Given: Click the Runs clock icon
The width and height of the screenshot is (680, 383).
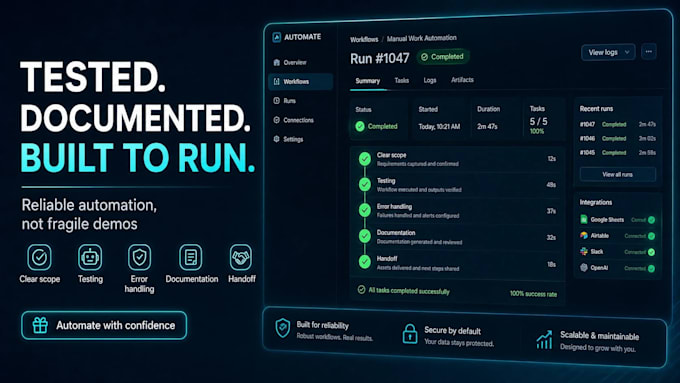Looking at the screenshot, I should tap(277, 101).
